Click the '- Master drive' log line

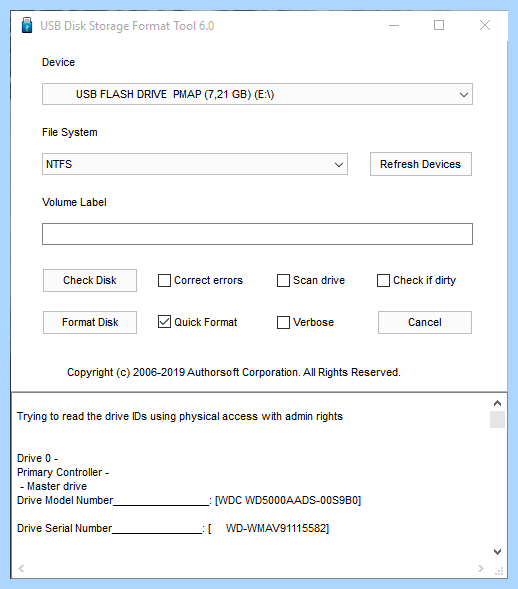click(53, 486)
